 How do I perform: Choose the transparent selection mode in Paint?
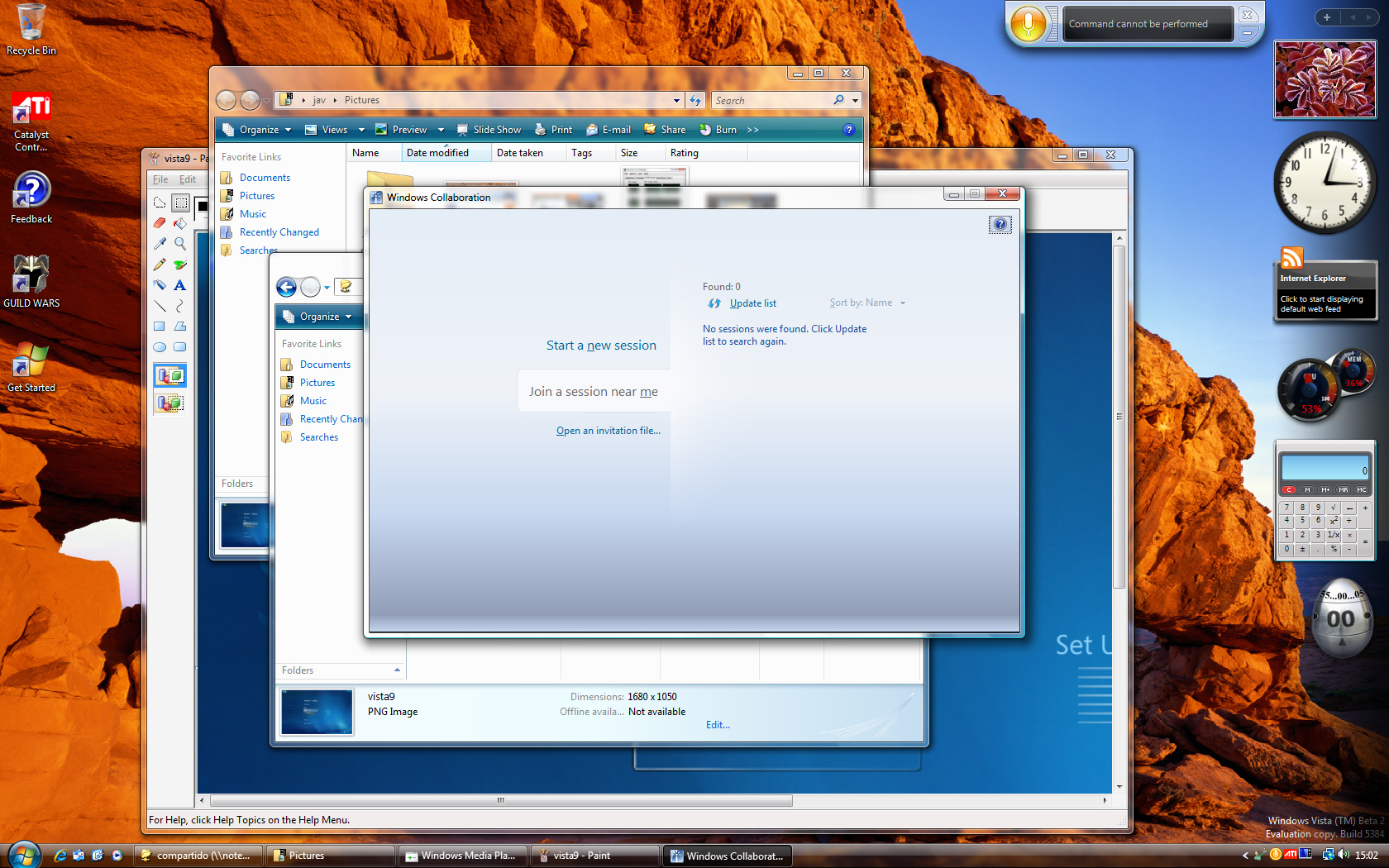click(x=170, y=403)
